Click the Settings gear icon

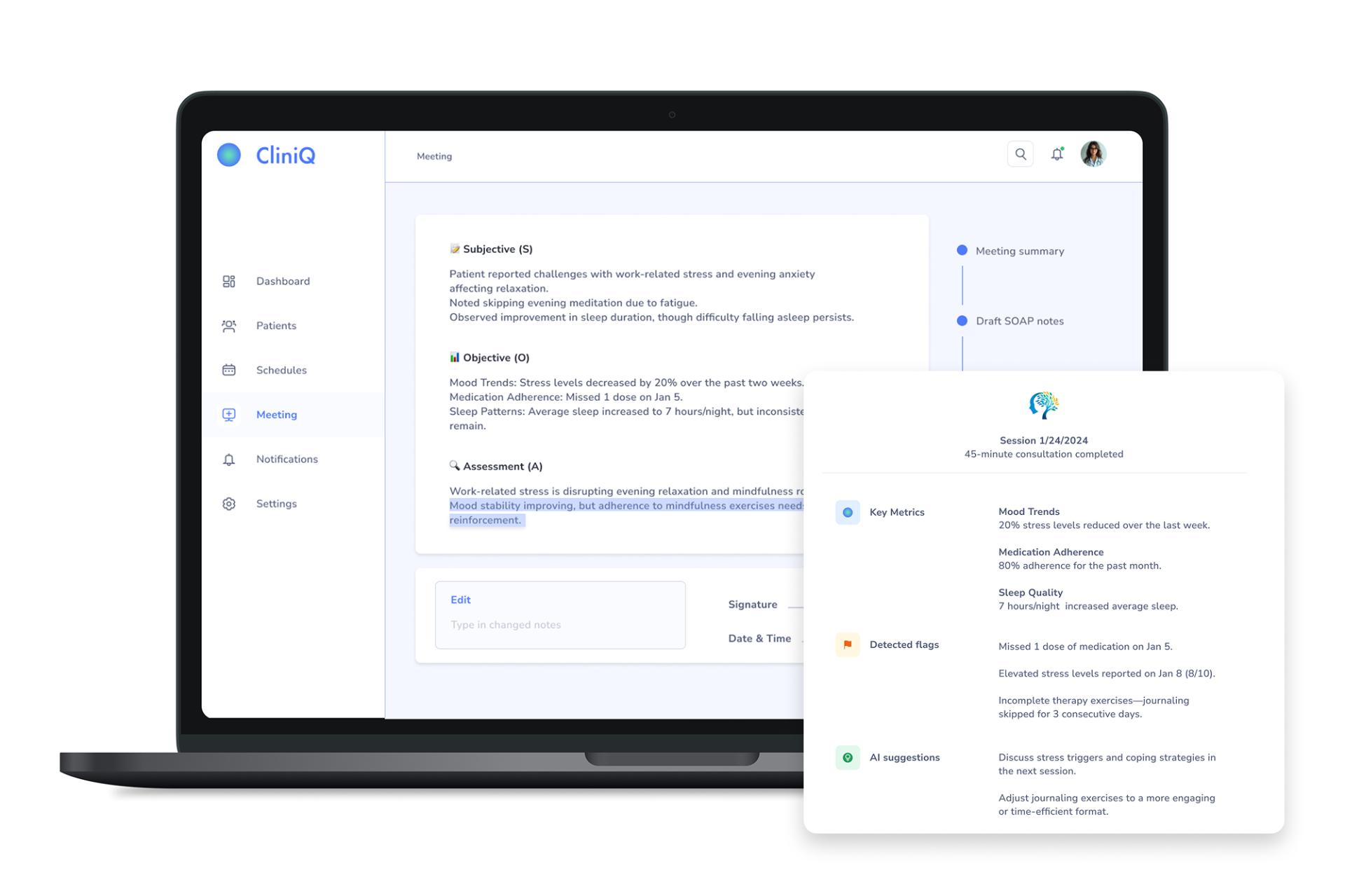coord(229,504)
